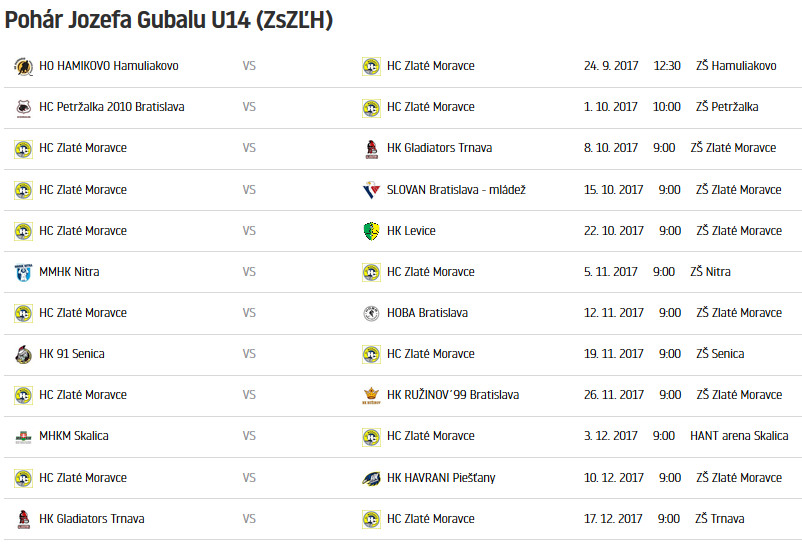Open the HO HAMIKOVO Hamuliakovo team link
Image resolution: width=802 pixels, height=547 pixels.
point(109,66)
